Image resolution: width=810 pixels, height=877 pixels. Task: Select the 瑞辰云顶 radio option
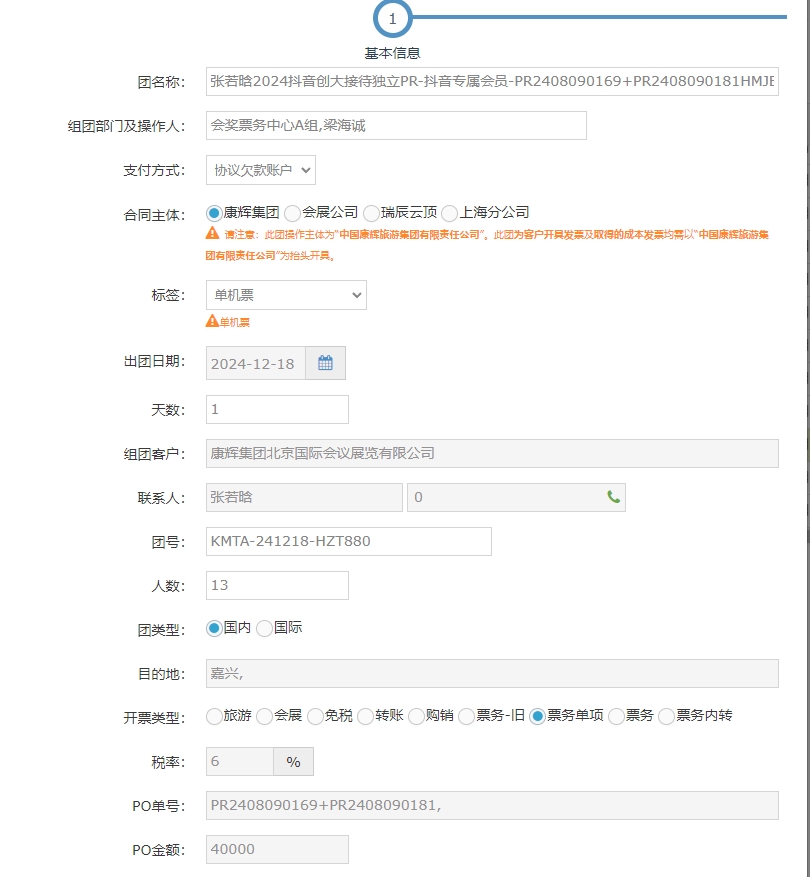coord(372,213)
